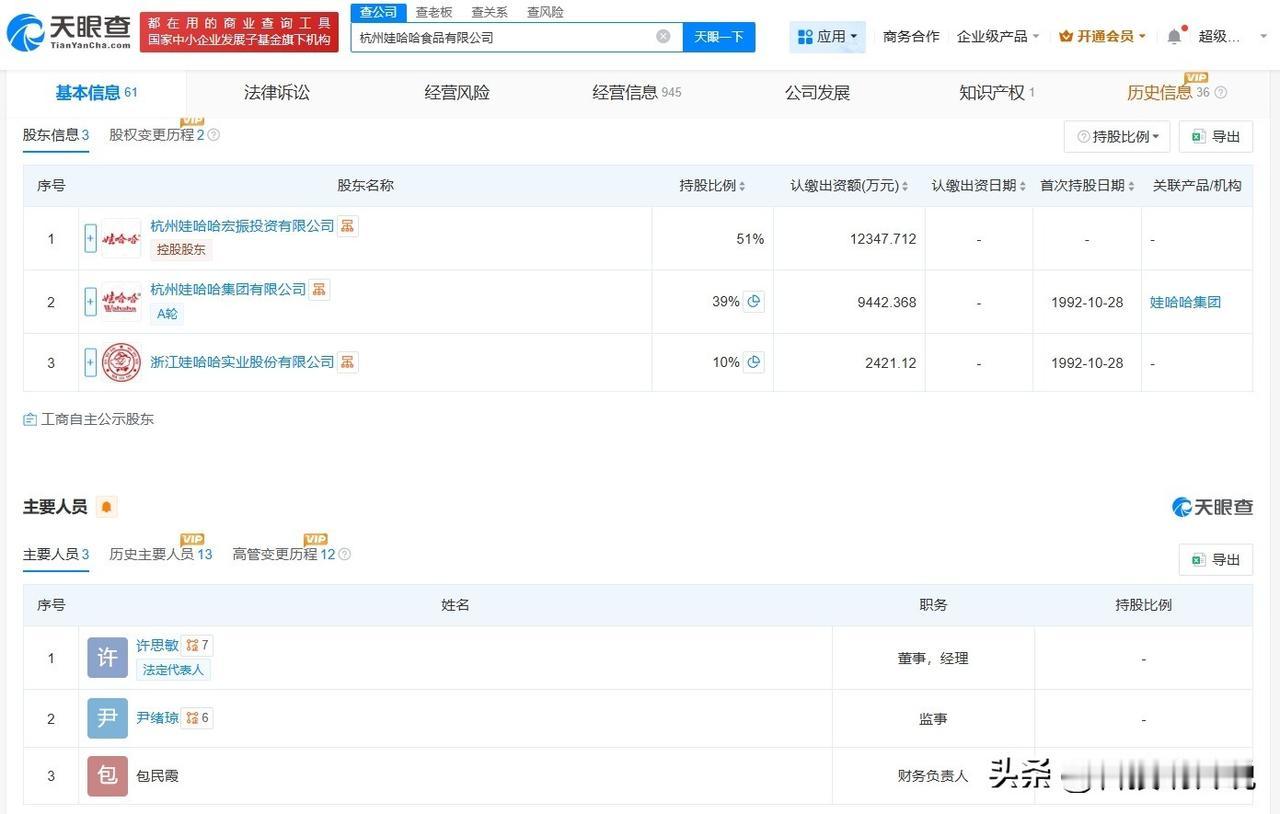View equity structure icon for 浙江娃哈哈实业股份有限公司
1280x814 pixels.
click(x=347, y=362)
